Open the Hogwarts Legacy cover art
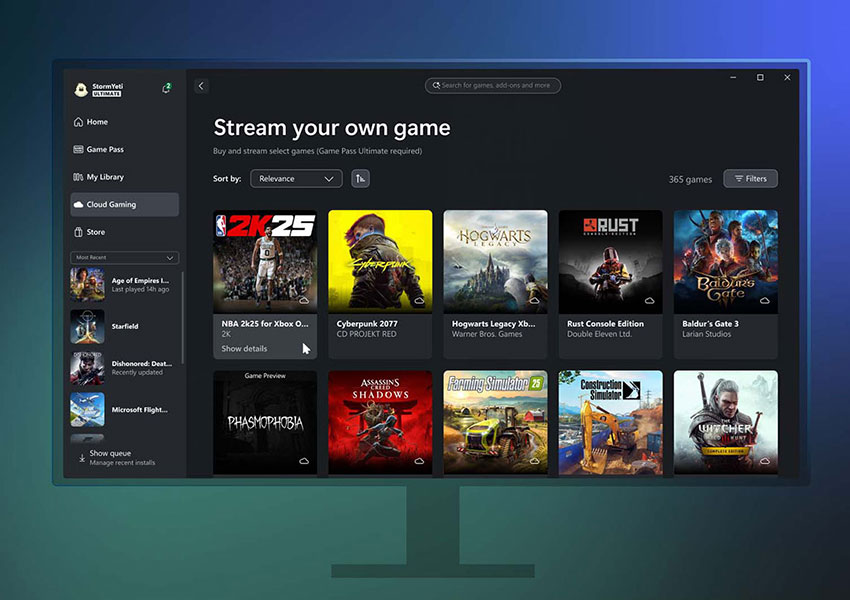 click(495, 262)
